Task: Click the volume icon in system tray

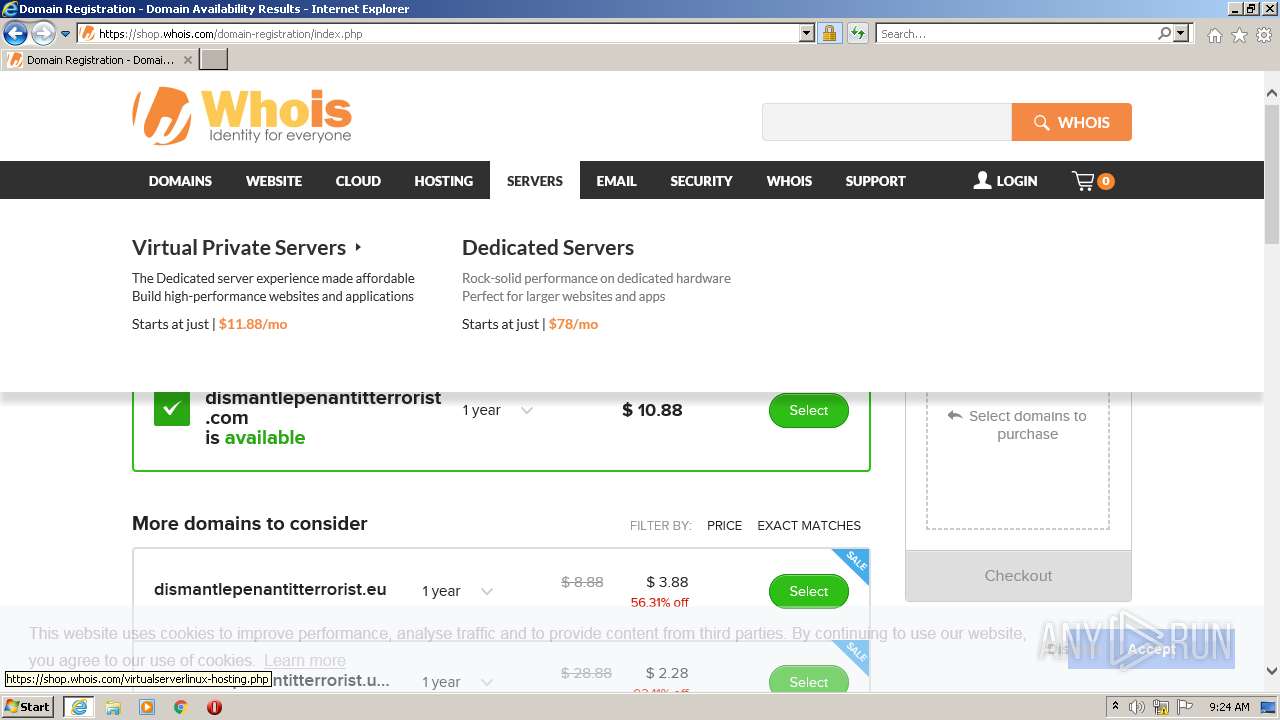Action: tap(1138, 707)
